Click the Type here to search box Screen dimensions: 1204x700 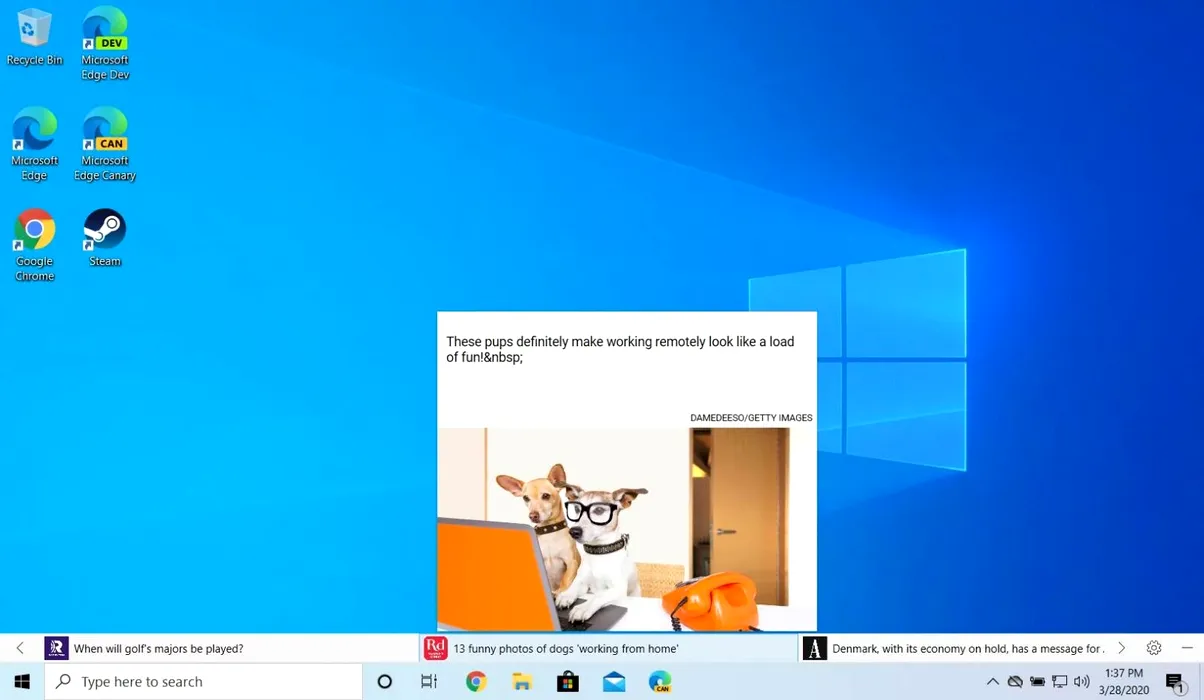click(x=205, y=682)
